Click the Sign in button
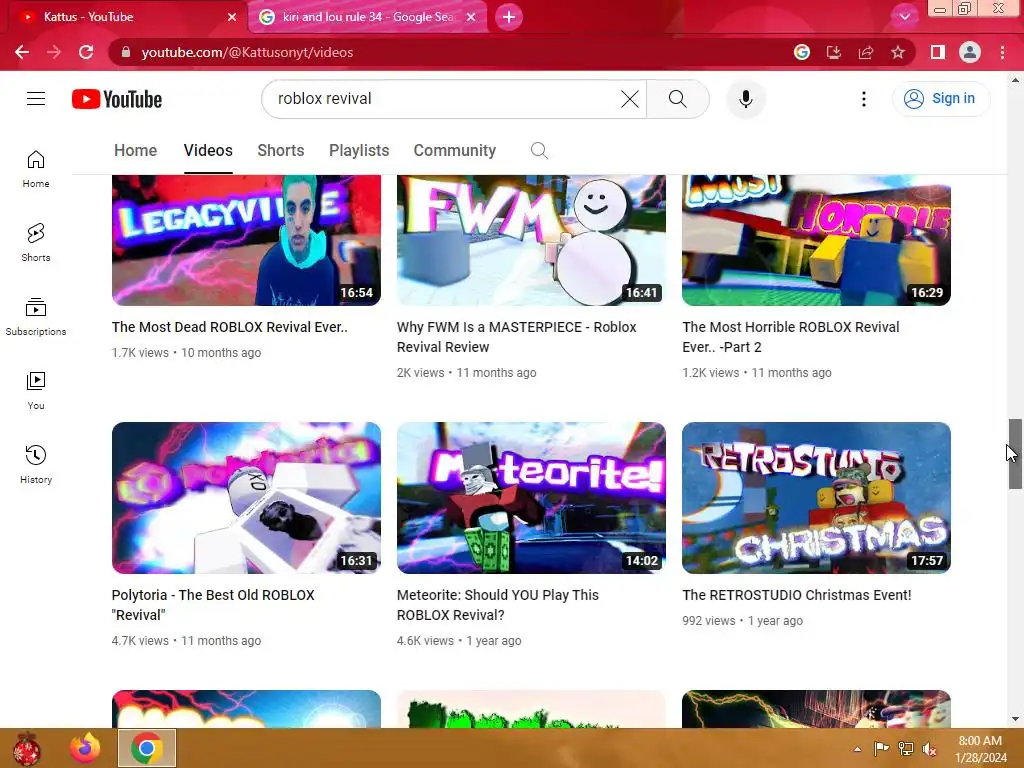The width and height of the screenshot is (1024, 768). pos(940,99)
